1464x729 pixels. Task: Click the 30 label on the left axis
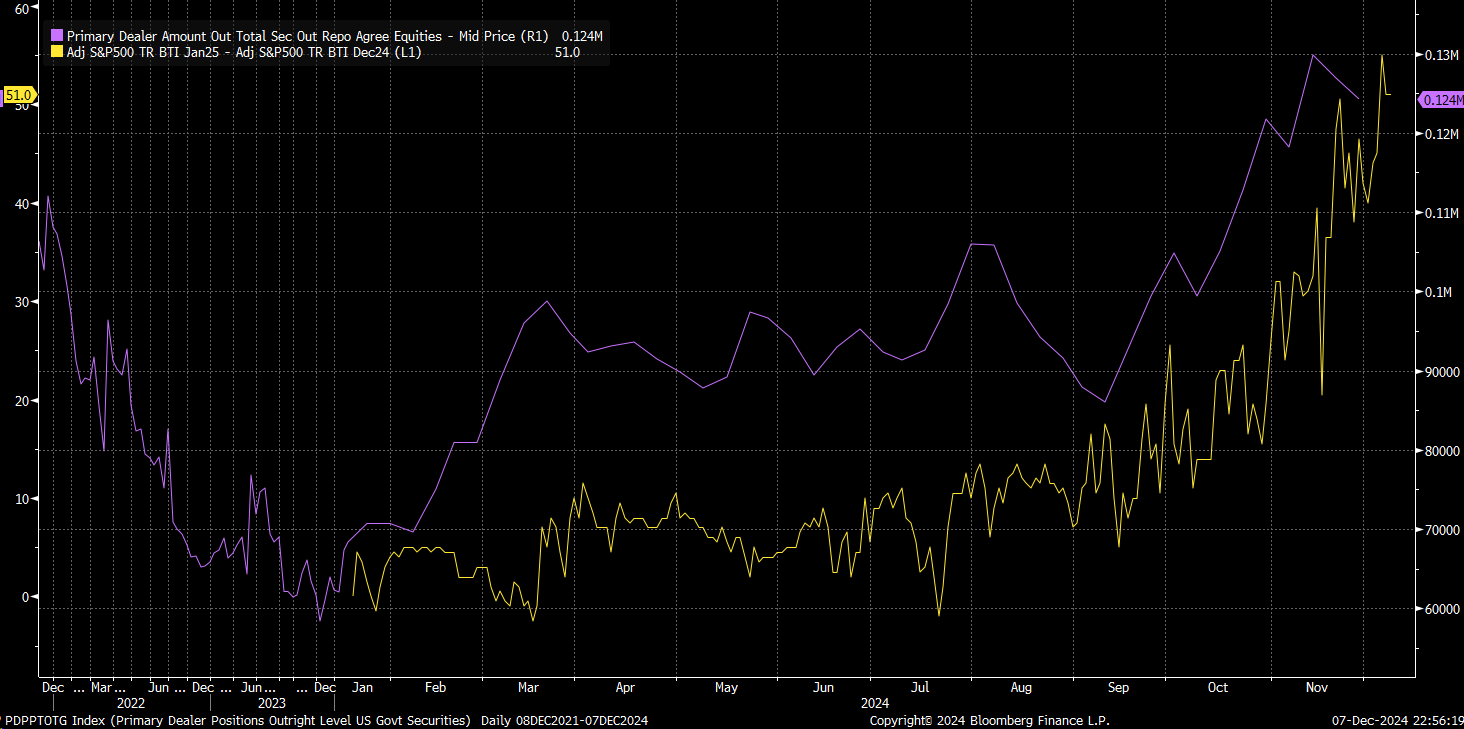(21, 302)
